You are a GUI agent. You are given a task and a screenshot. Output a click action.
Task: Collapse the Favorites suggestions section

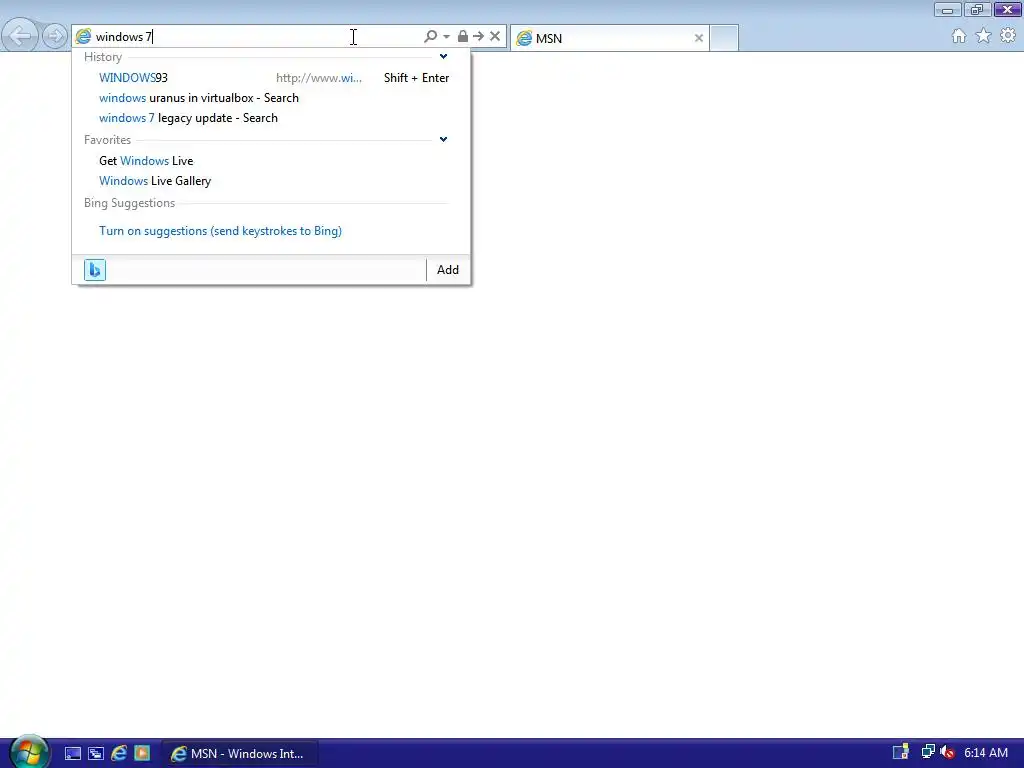[443, 139]
